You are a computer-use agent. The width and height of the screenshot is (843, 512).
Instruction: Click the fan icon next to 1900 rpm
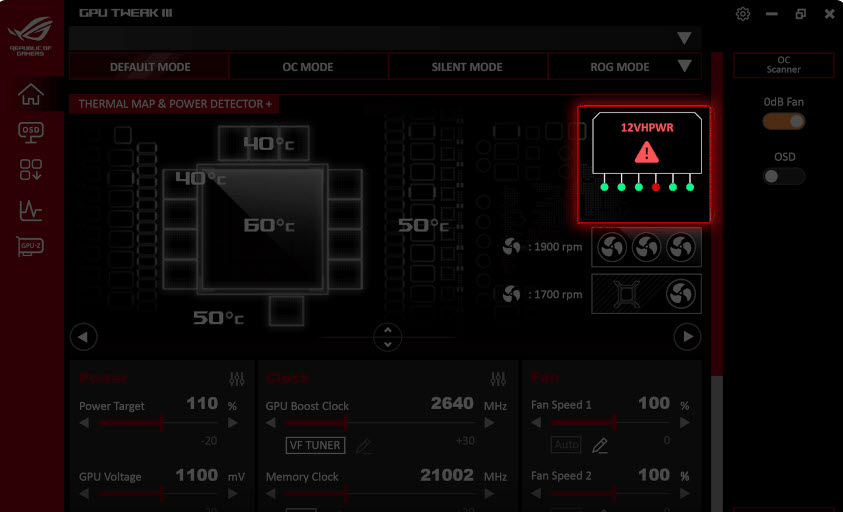tap(511, 246)
